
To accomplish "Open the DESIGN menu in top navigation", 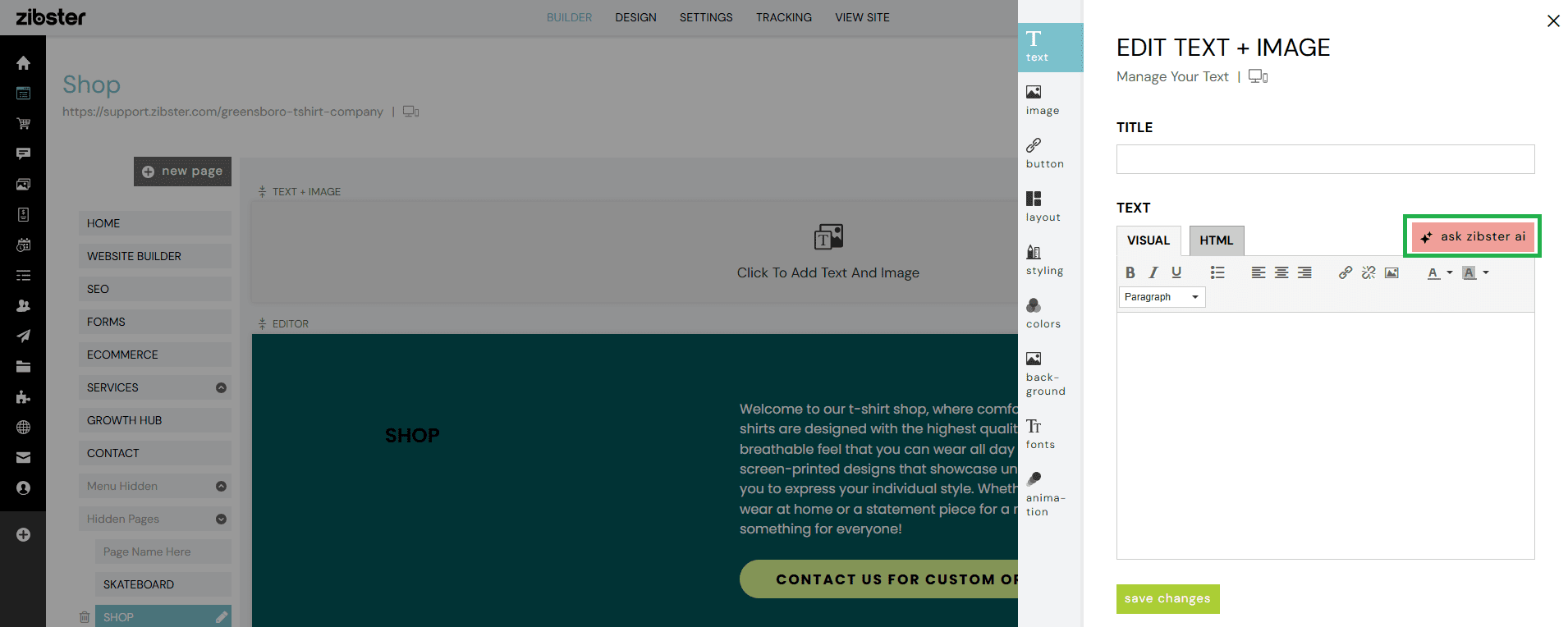I will [x=635, y=17].
